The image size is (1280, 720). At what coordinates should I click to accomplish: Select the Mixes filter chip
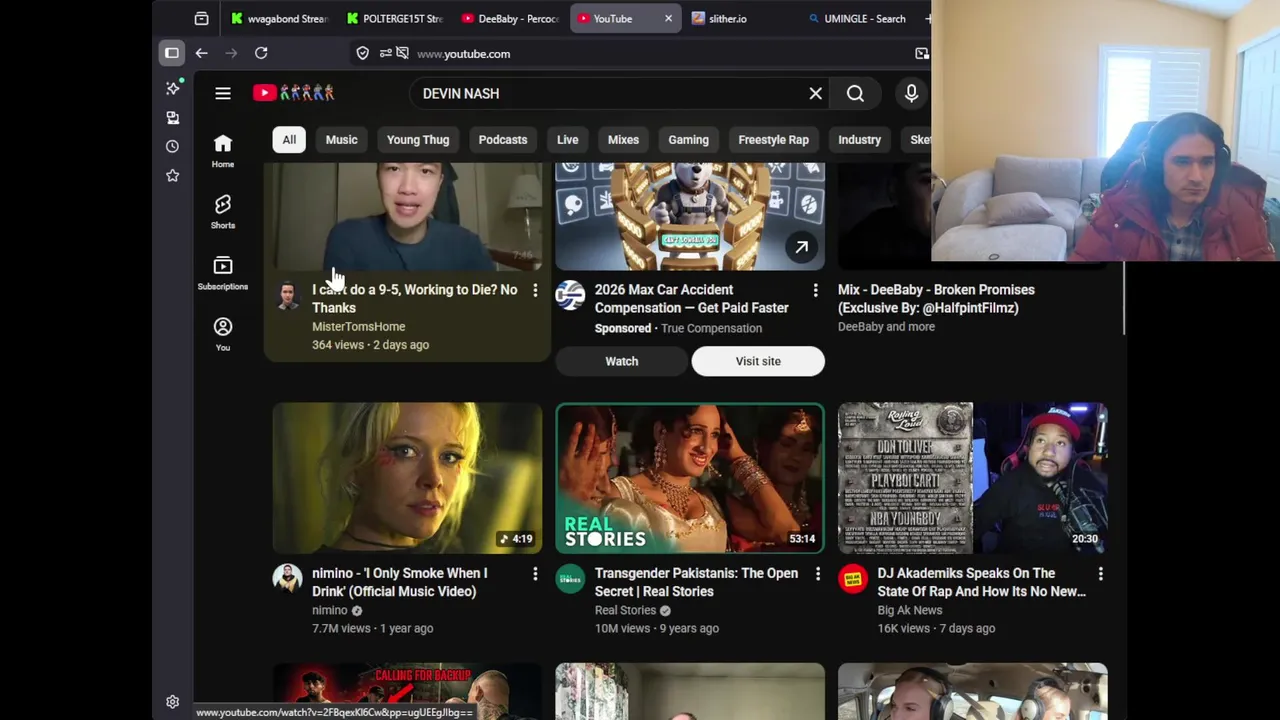(623, 140)
